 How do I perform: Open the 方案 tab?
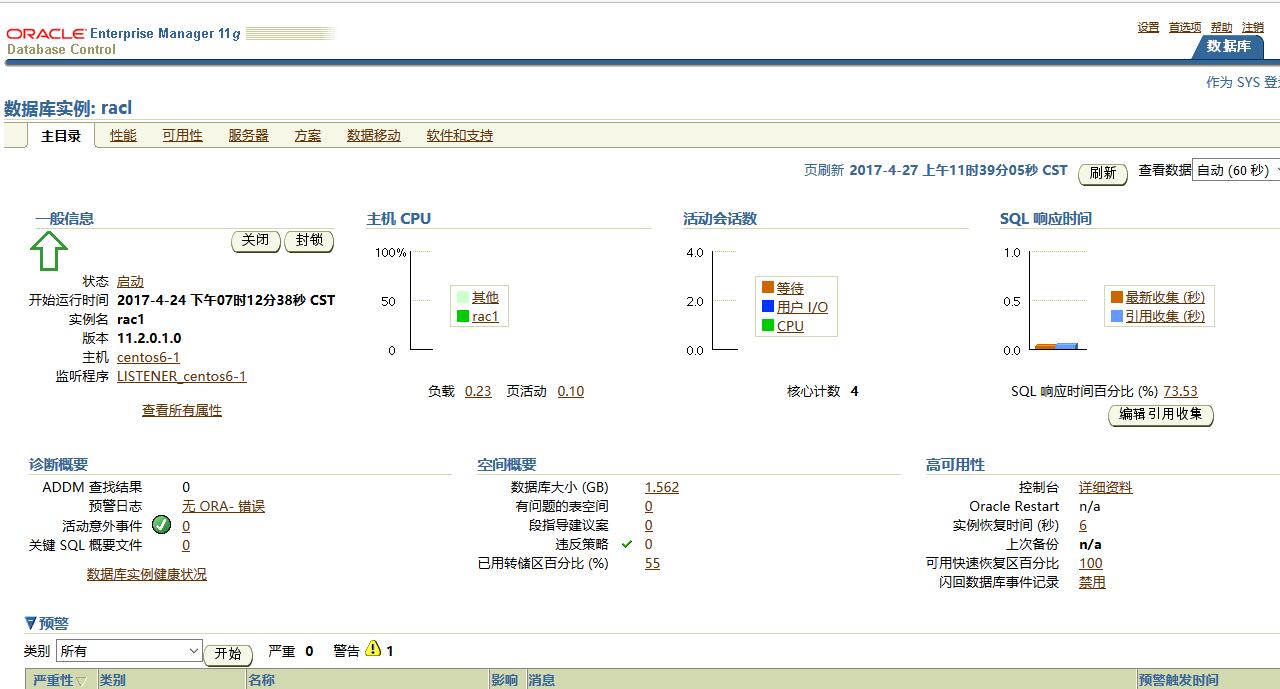point(308,135)
